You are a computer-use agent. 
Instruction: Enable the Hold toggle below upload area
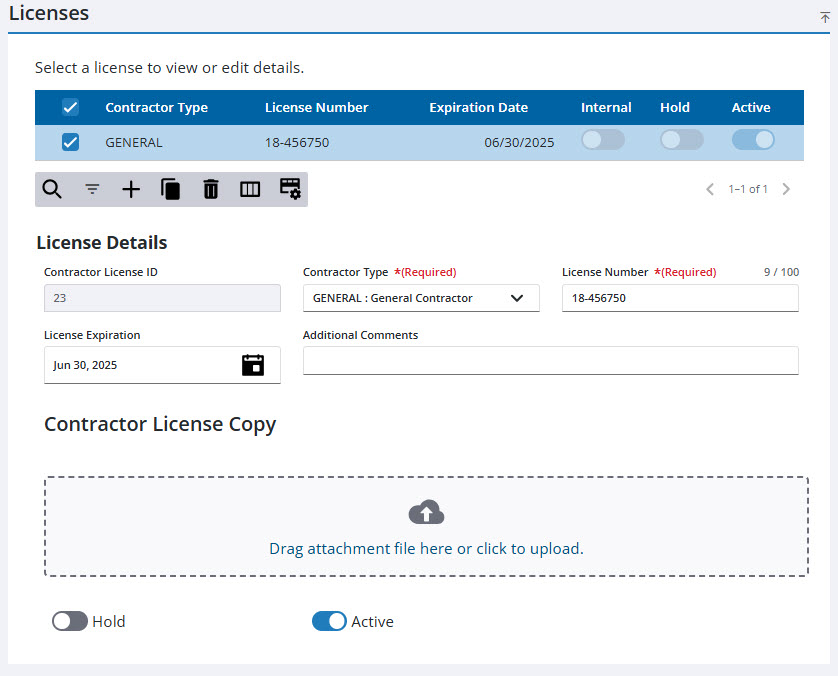pyautogui.click(x=70, y=622)
